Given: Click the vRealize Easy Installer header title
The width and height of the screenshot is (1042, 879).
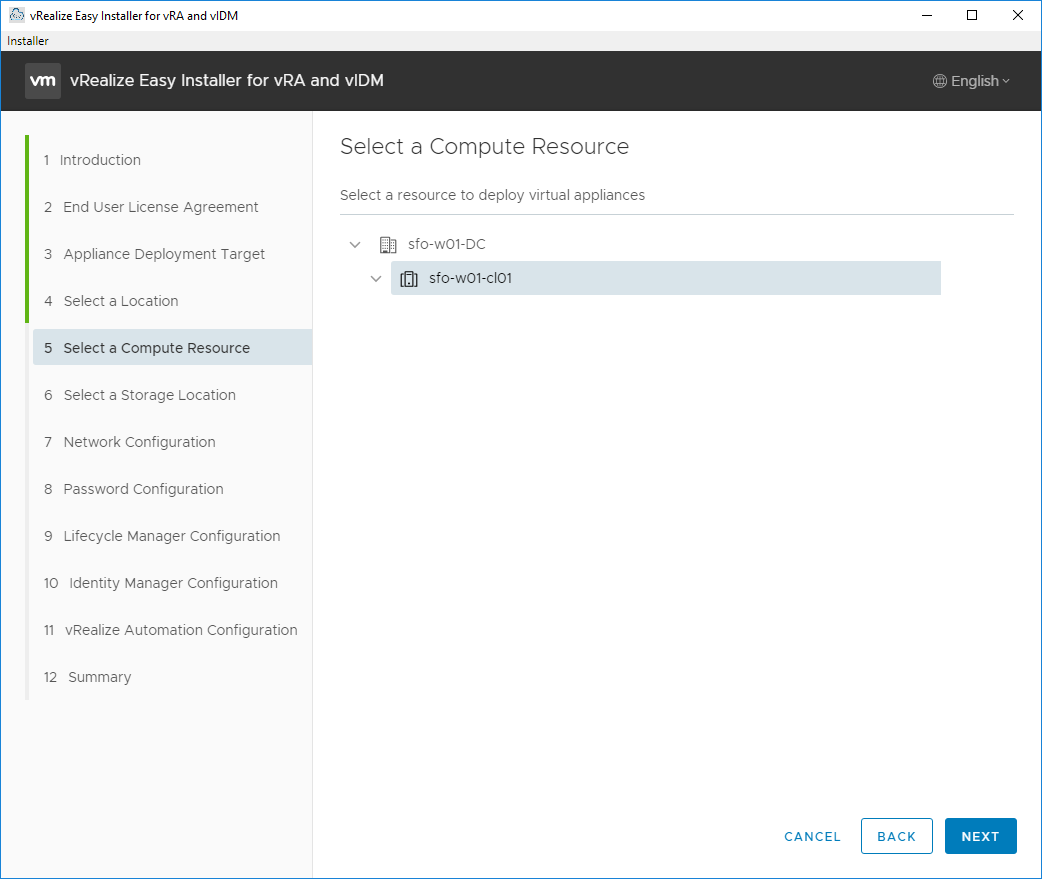Looking at the screenshot, I should click(x=227, y=80).
